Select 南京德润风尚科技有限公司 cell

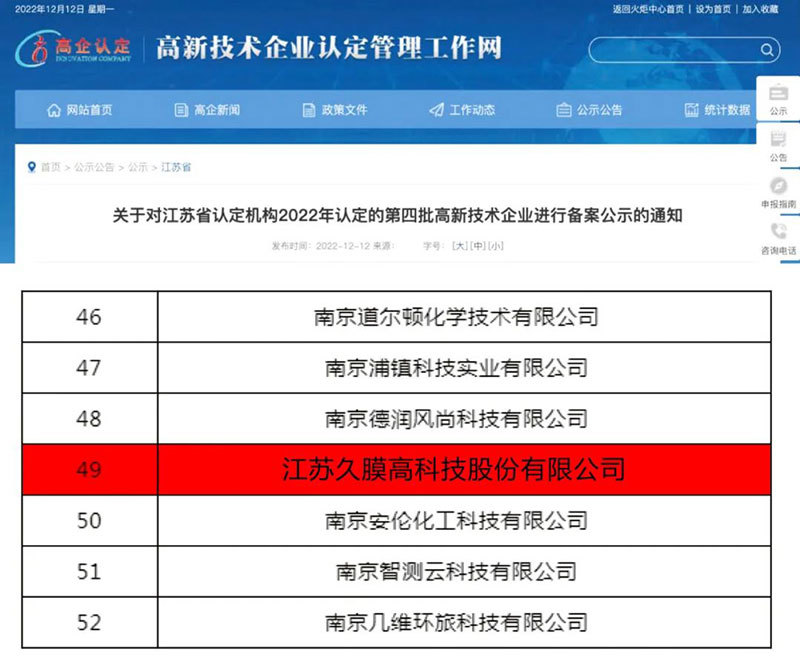[x=464, y=419]
